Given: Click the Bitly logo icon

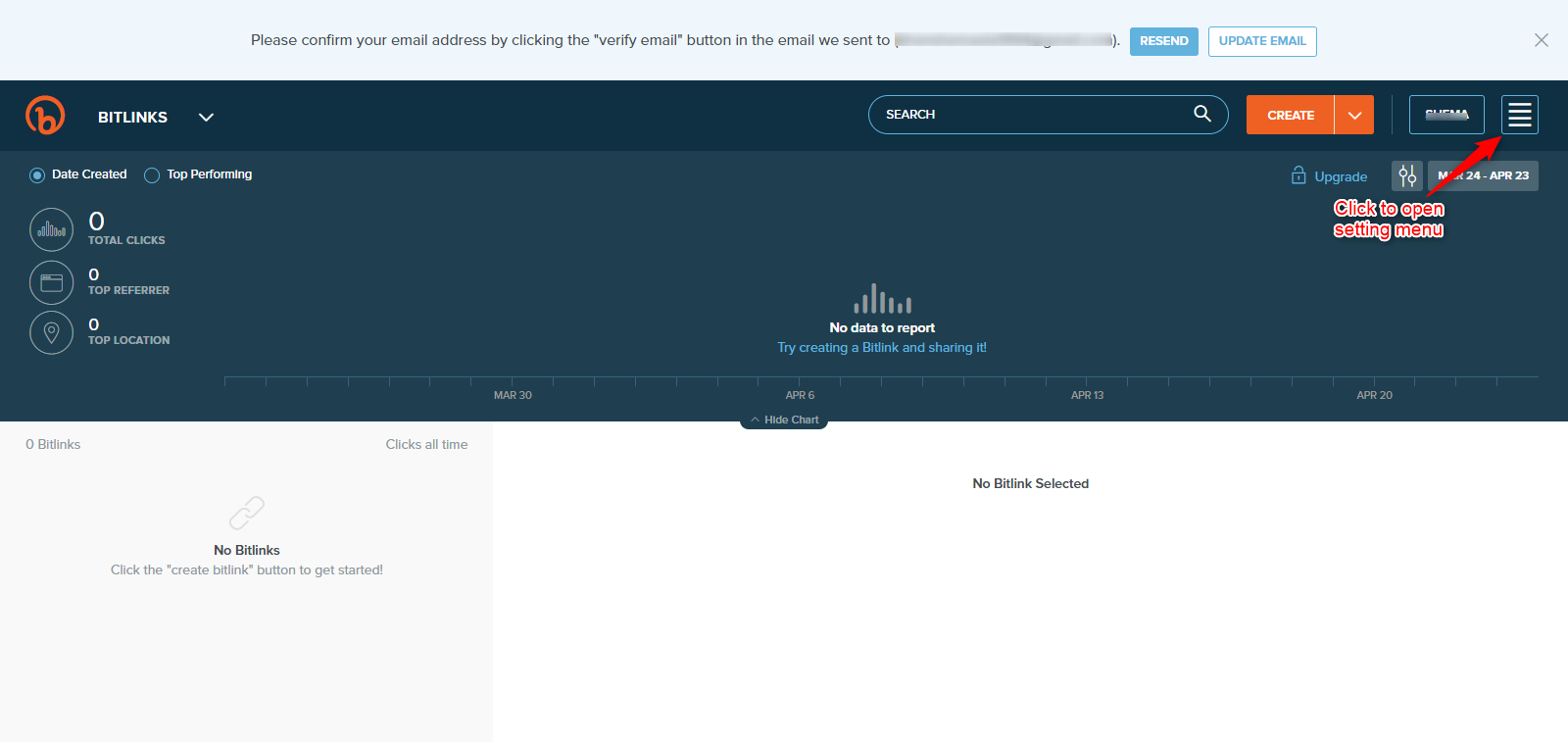Looking at the screenshot, I should (45, 115).
